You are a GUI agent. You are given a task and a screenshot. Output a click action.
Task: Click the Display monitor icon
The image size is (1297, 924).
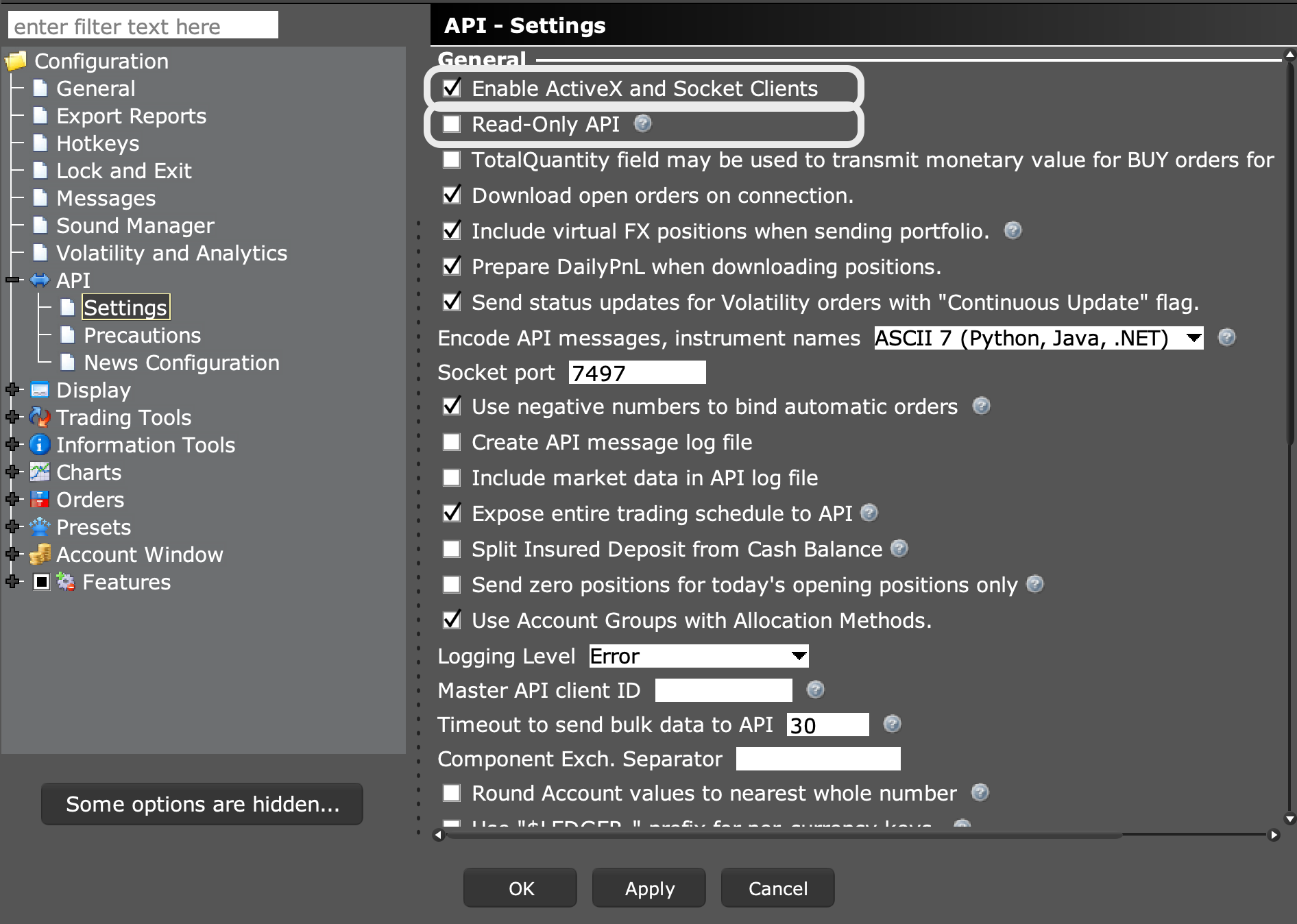point(40,390)
